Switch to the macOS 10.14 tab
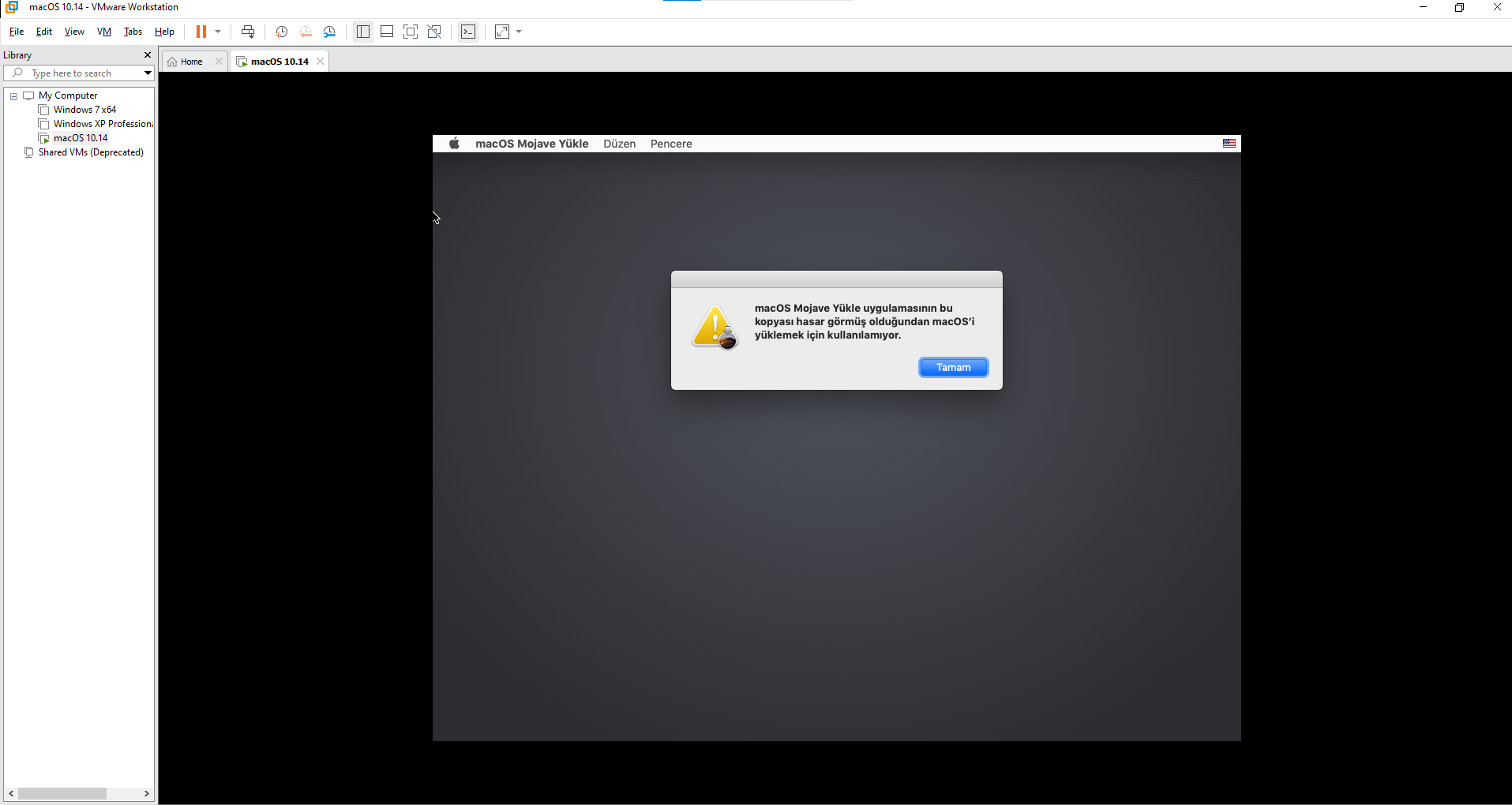The height and width of the screenshot is (805, 1512). 280,62
